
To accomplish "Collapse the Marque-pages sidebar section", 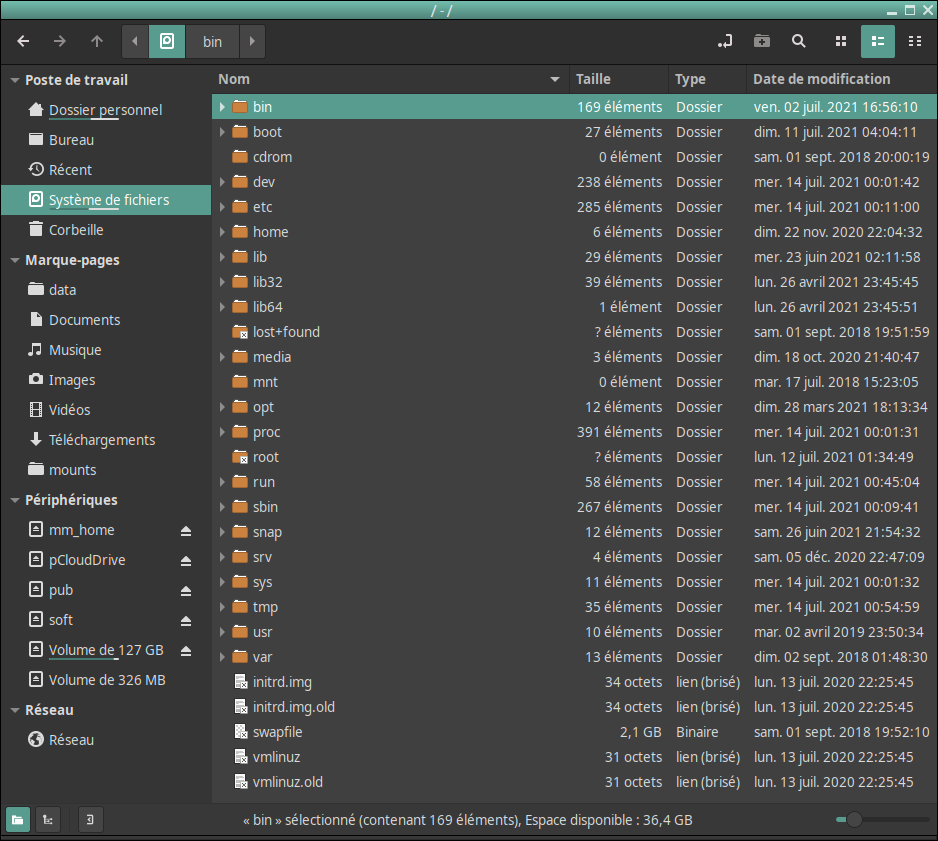I will [15, 260].
